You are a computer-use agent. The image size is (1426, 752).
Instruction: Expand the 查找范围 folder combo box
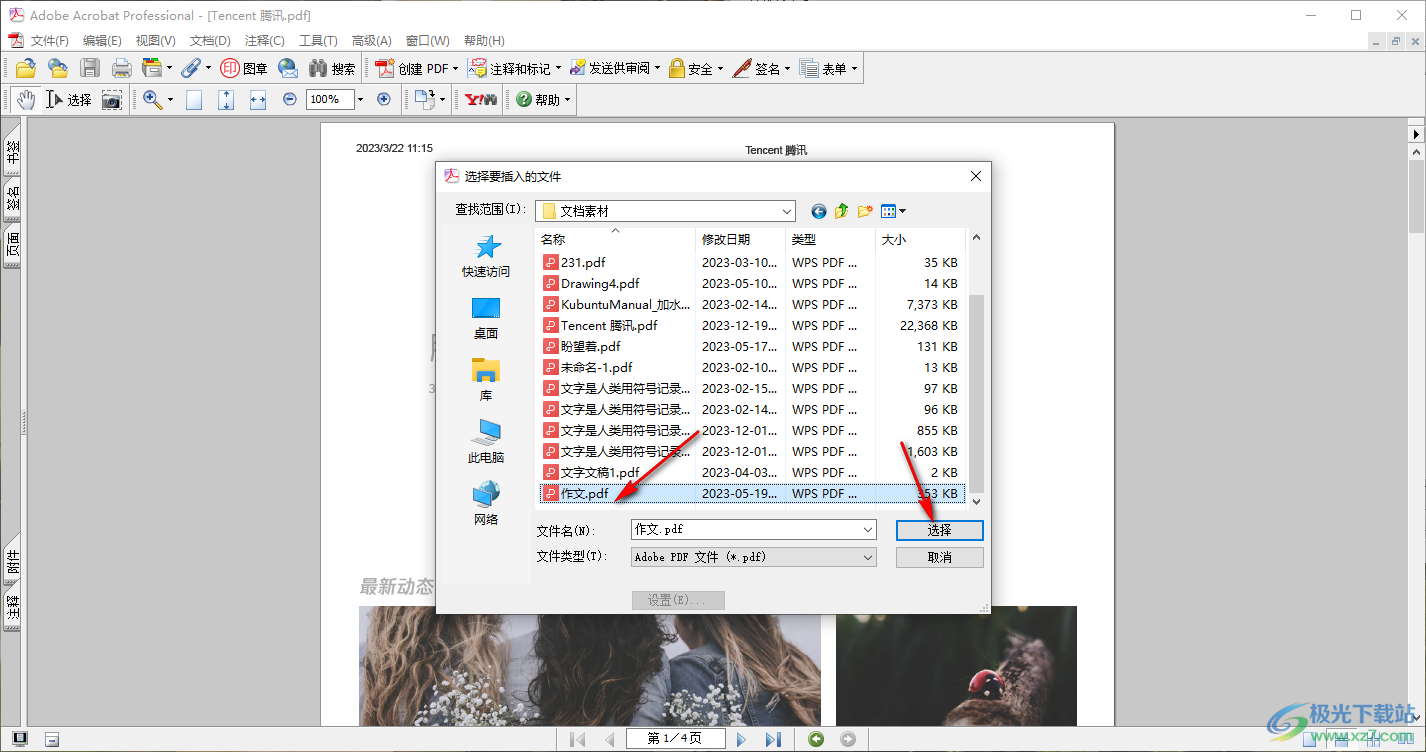click(665, 211)
